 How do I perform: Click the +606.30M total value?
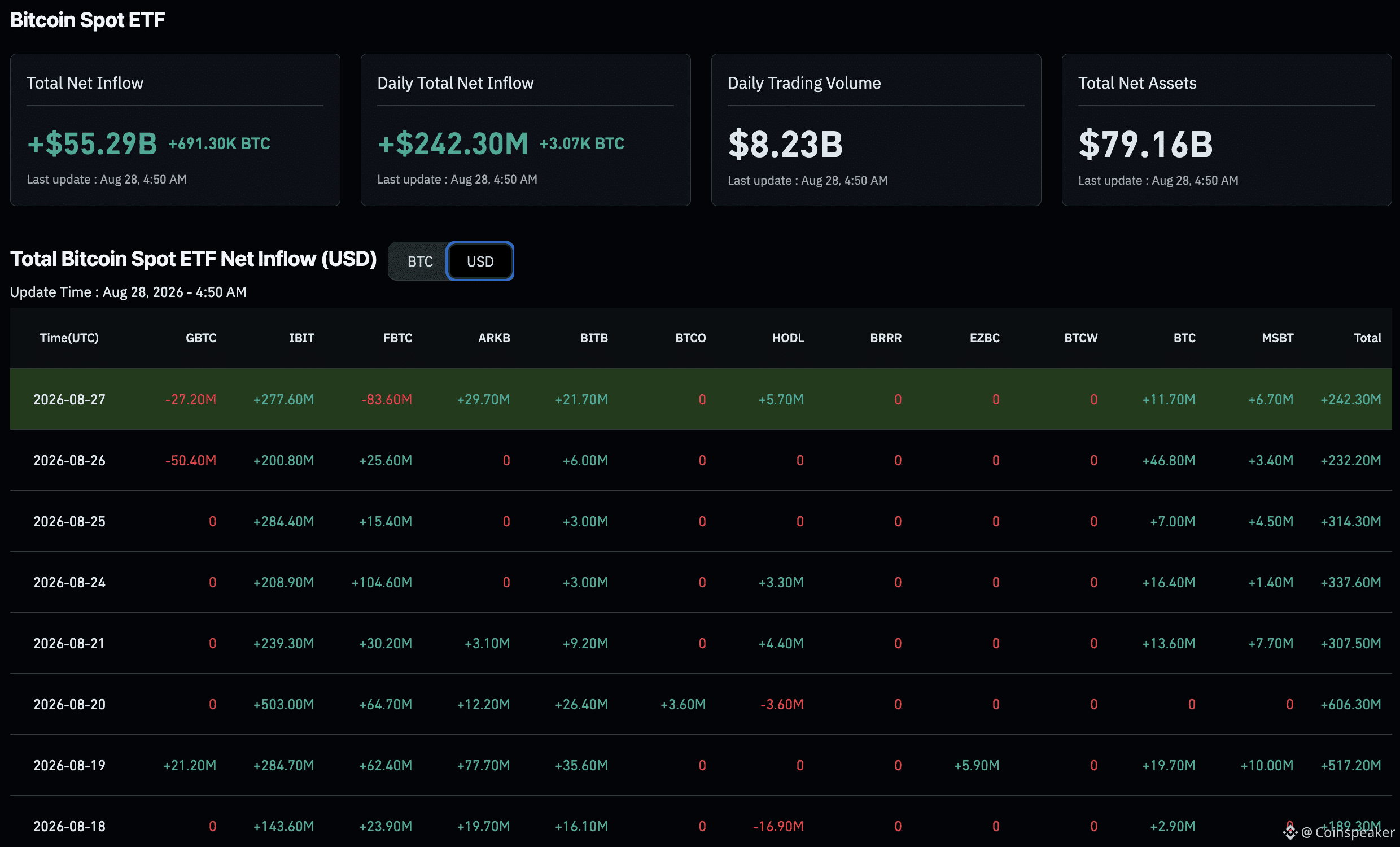(1350, 704)
